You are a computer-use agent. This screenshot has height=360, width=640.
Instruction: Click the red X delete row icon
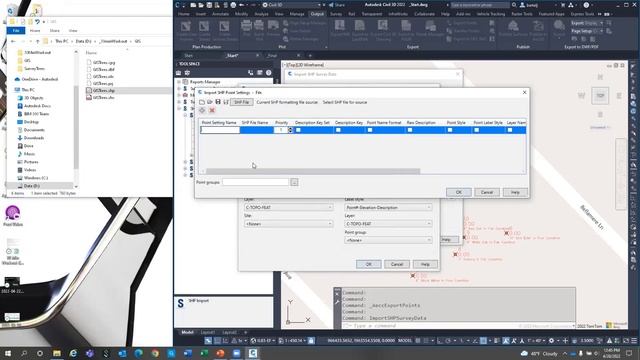tap(212, 110)
